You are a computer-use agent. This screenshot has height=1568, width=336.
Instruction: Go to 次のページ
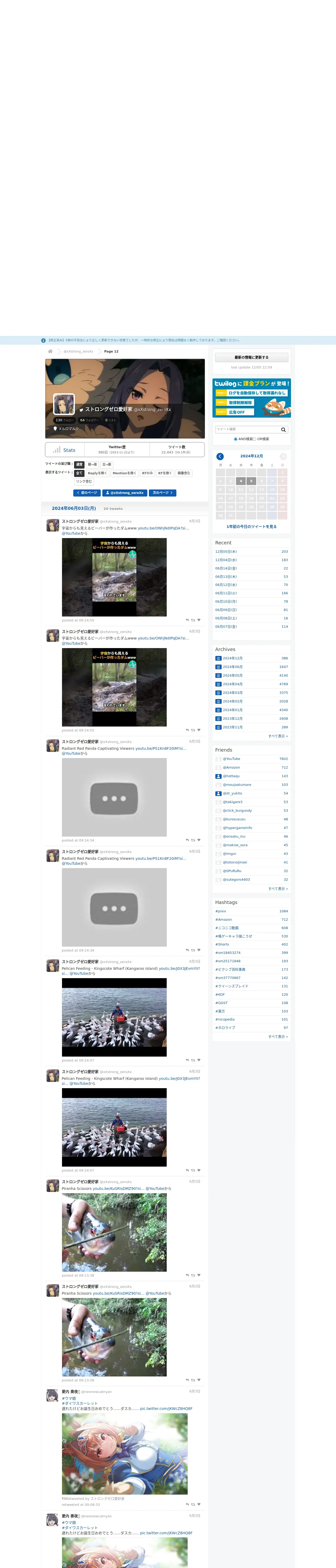coord(163,493)
